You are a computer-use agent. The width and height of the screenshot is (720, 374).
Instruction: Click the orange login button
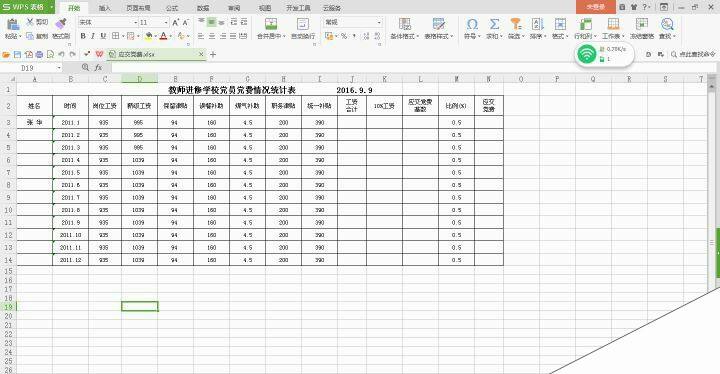tap(596, 7)
